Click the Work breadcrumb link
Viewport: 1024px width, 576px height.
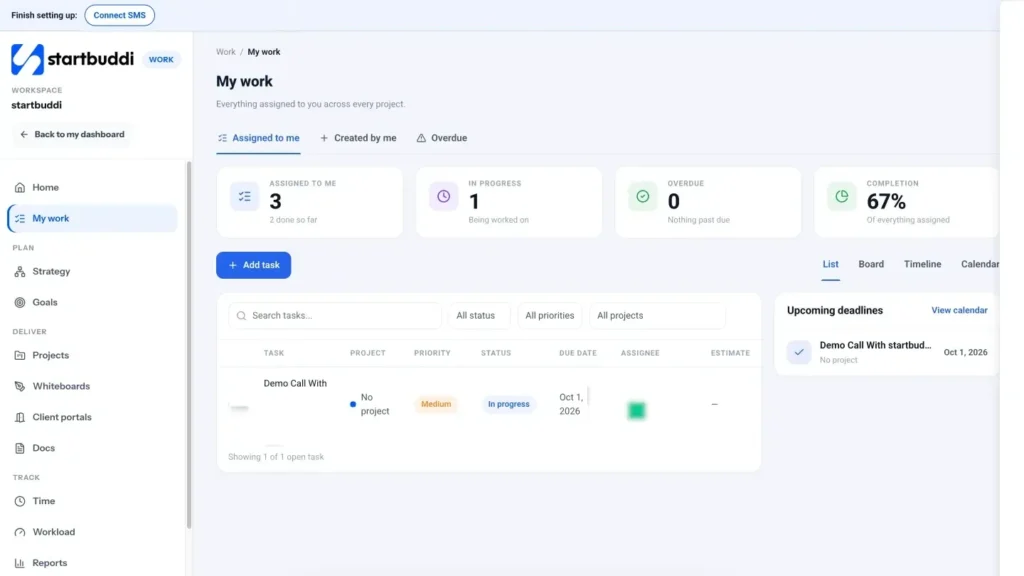226,52
